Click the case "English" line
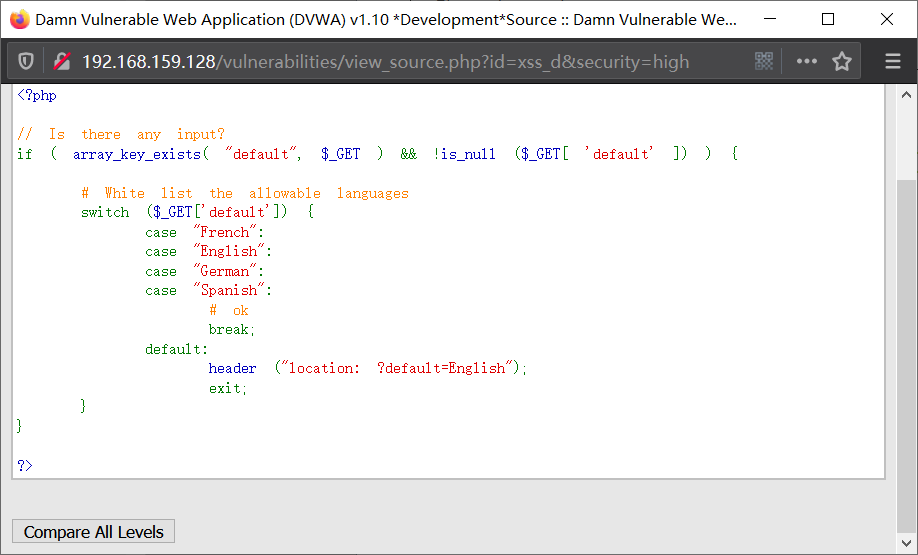Screen dimensions: 918x555 208,252
